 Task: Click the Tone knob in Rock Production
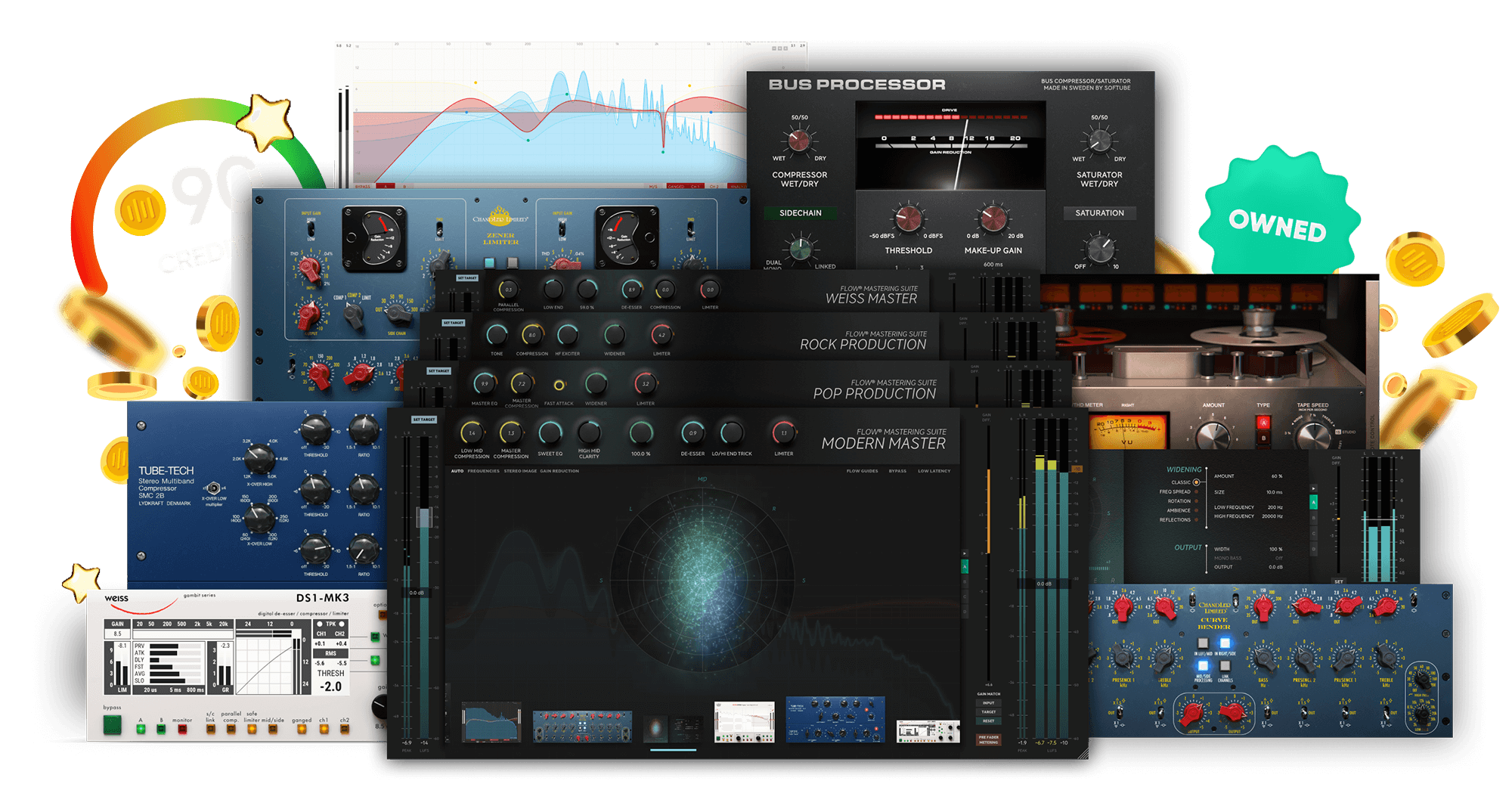[x=497, y=334]
